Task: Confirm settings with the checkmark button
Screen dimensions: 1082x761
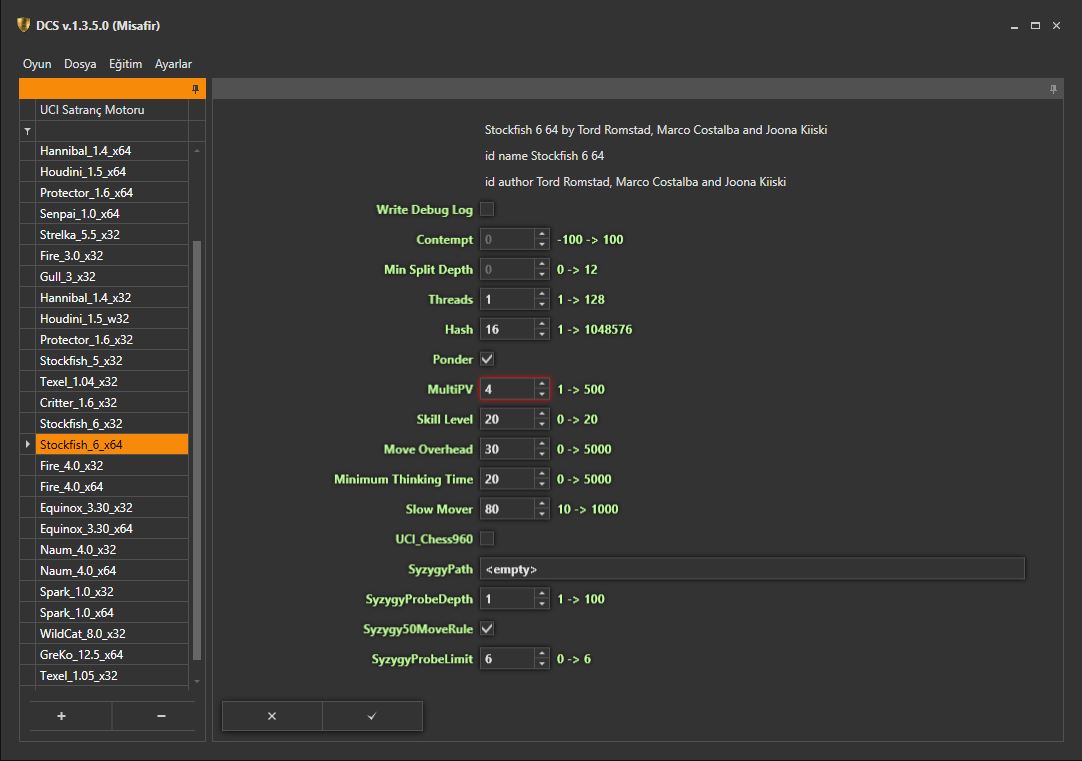Action: tap(372, 716)
